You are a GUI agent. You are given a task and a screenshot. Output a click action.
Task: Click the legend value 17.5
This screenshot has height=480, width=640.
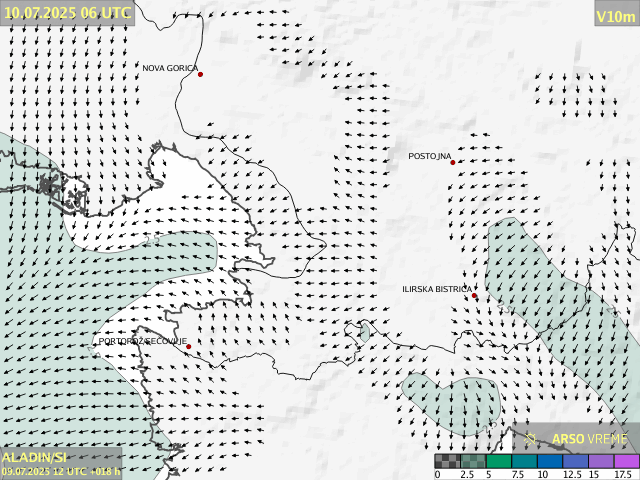point(623,474)
